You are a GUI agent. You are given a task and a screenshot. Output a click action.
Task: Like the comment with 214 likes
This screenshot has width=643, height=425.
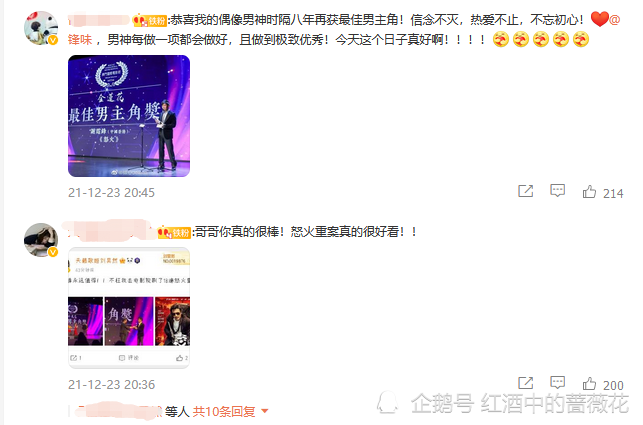pos(589,192)
